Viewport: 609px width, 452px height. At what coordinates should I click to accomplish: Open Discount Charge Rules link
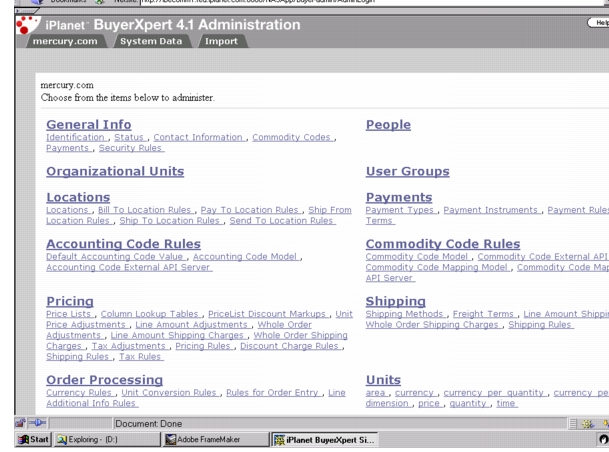pyautogui.click(x=289, y=346)
